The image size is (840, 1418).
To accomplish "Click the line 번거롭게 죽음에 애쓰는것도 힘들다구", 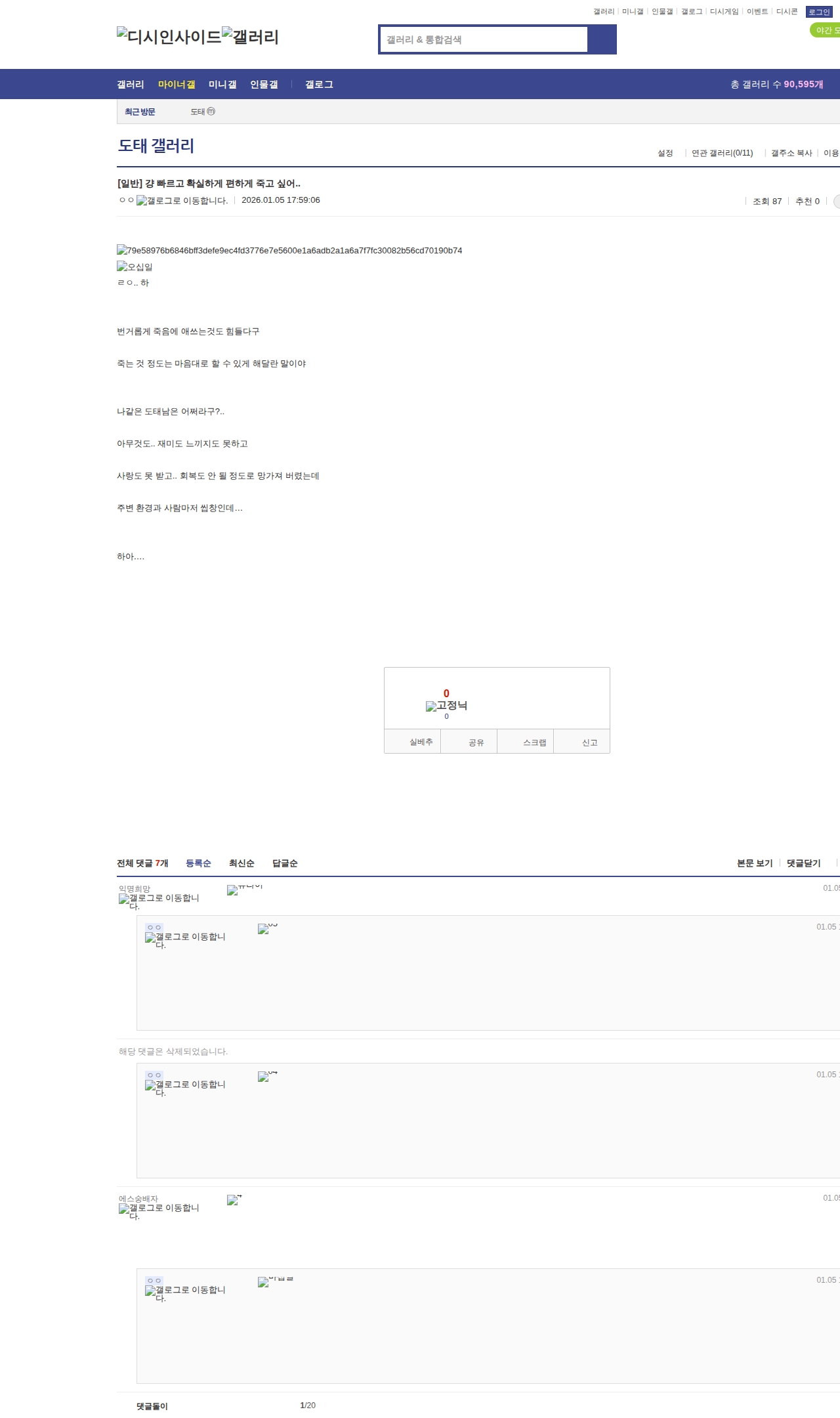I will click(188, 332).
